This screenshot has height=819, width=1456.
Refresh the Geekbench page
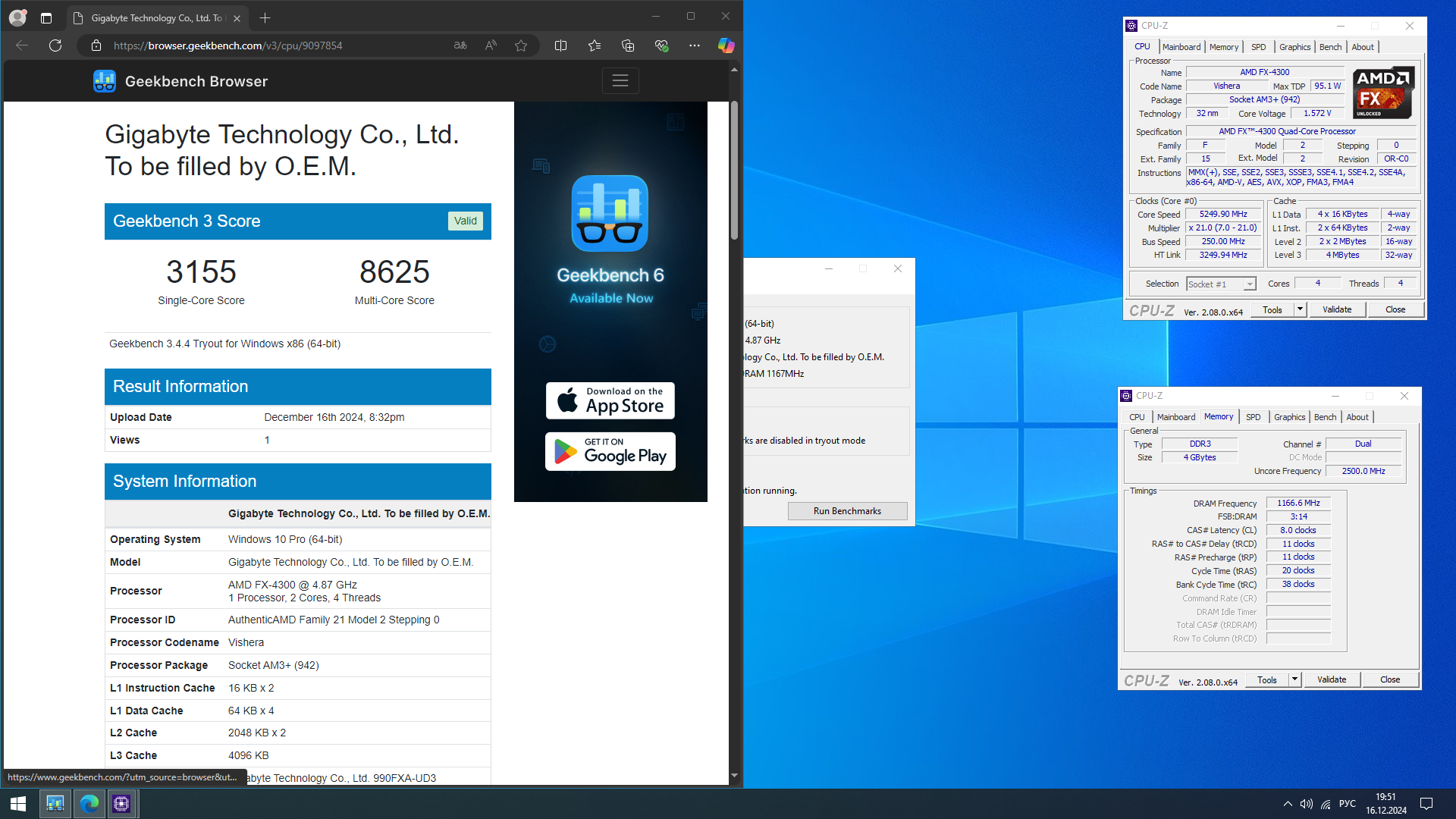point(55,45)
